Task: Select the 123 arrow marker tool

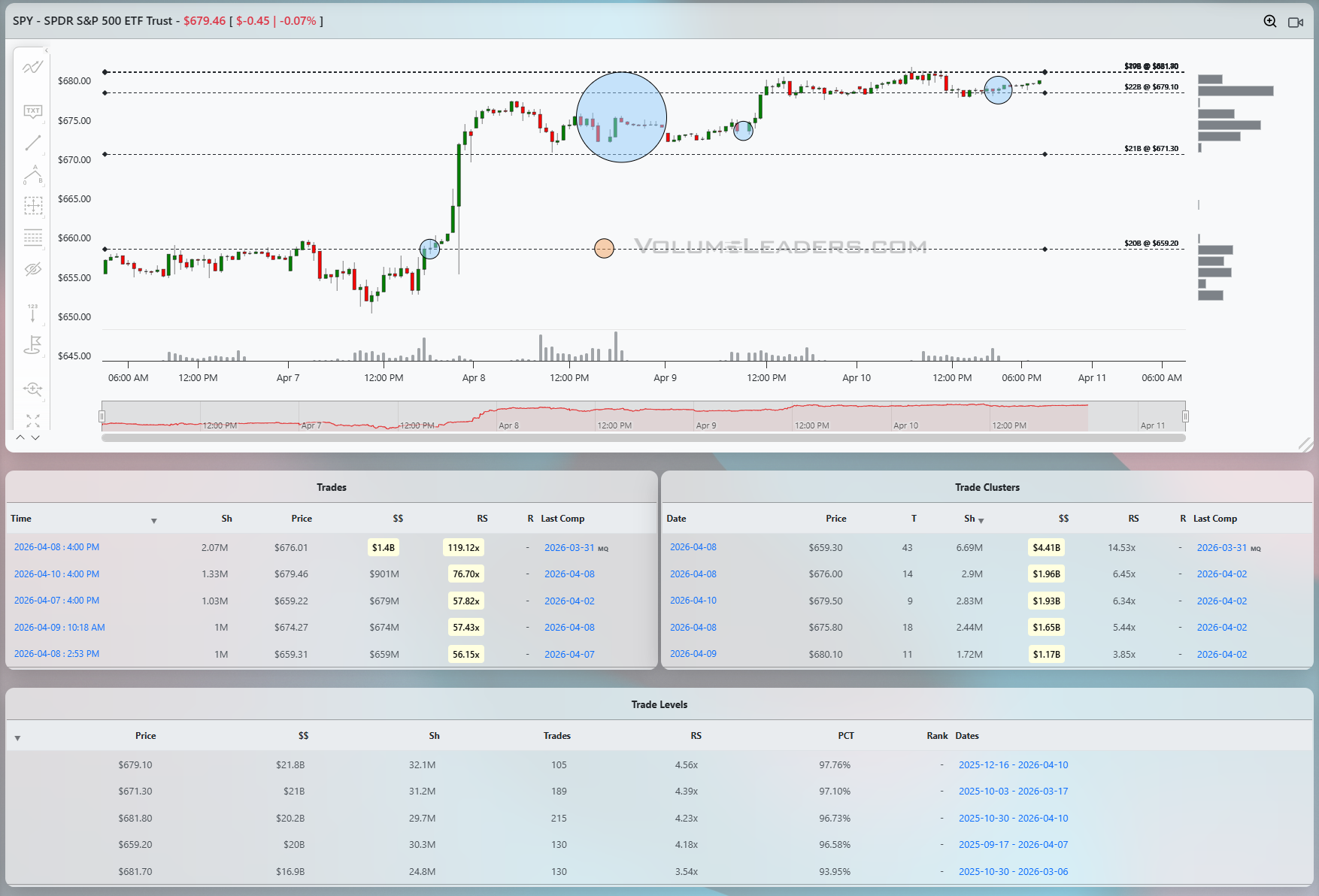Action: click(32, 313)
